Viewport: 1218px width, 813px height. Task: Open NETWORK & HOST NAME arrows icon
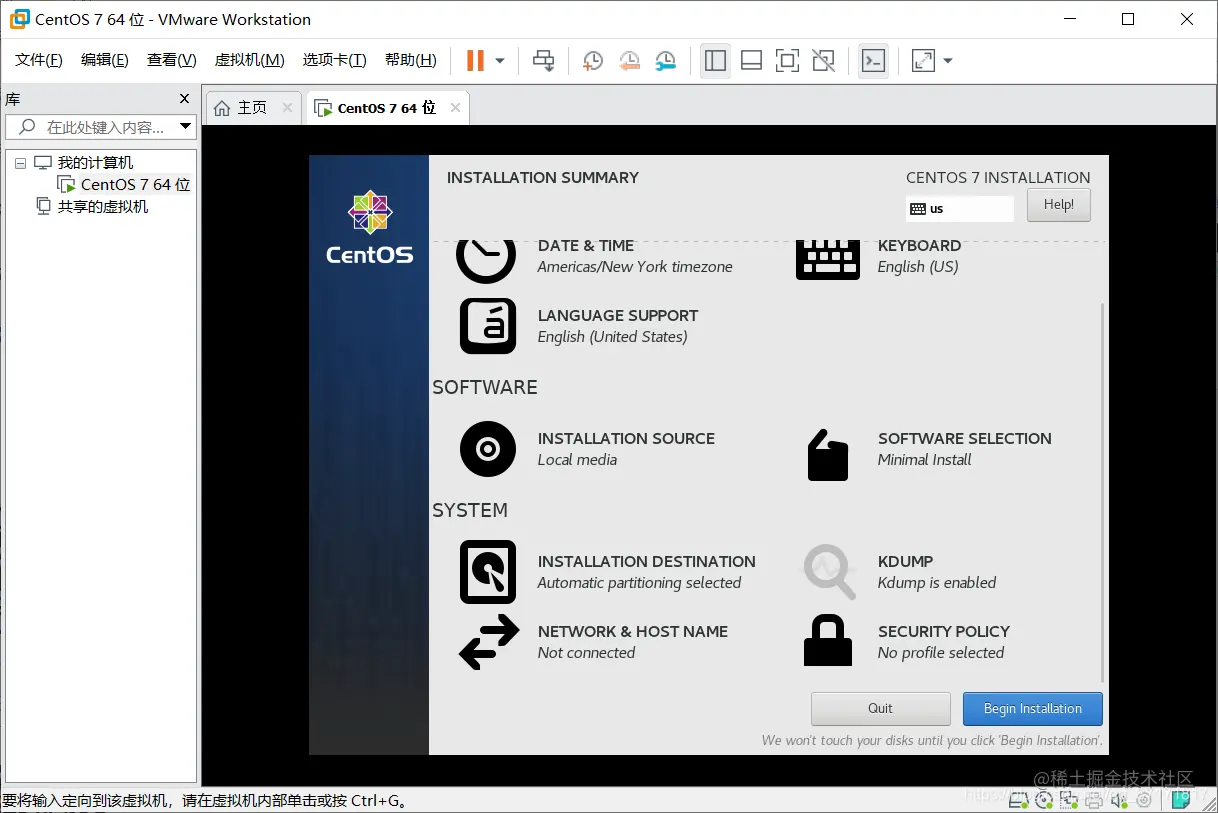point(489,642)
